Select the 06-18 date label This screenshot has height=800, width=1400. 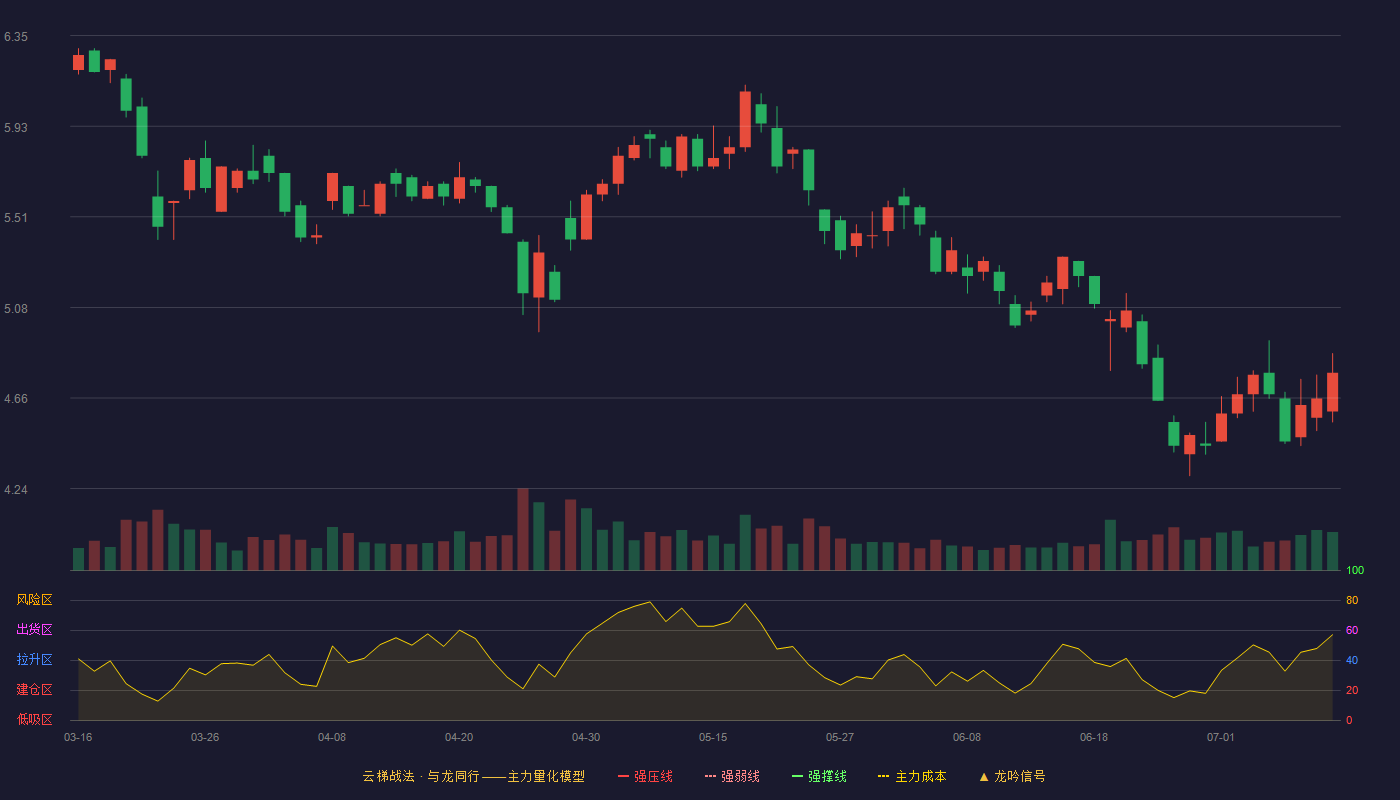1094,737
